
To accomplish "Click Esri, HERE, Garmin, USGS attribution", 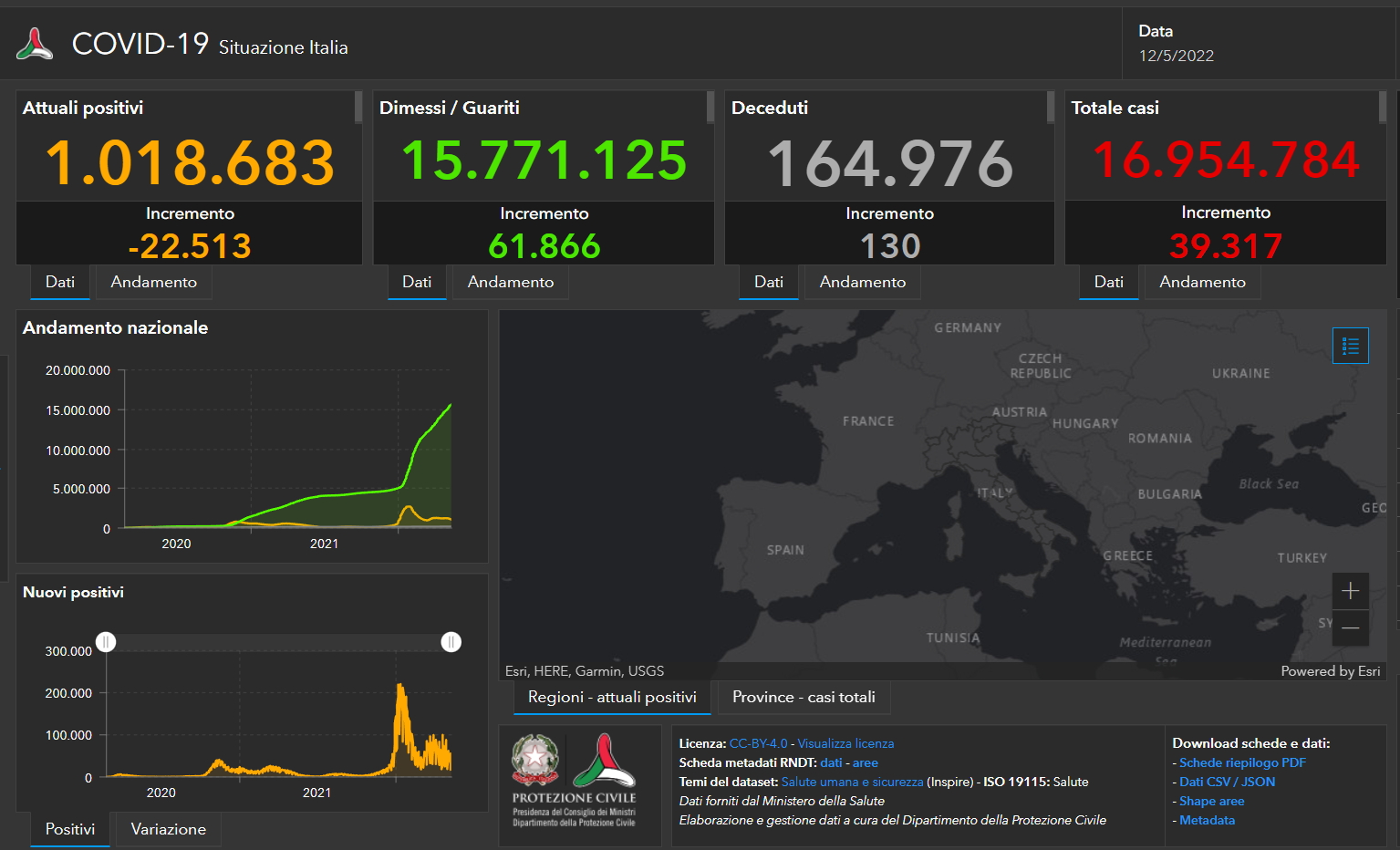I will click(585, 671).
